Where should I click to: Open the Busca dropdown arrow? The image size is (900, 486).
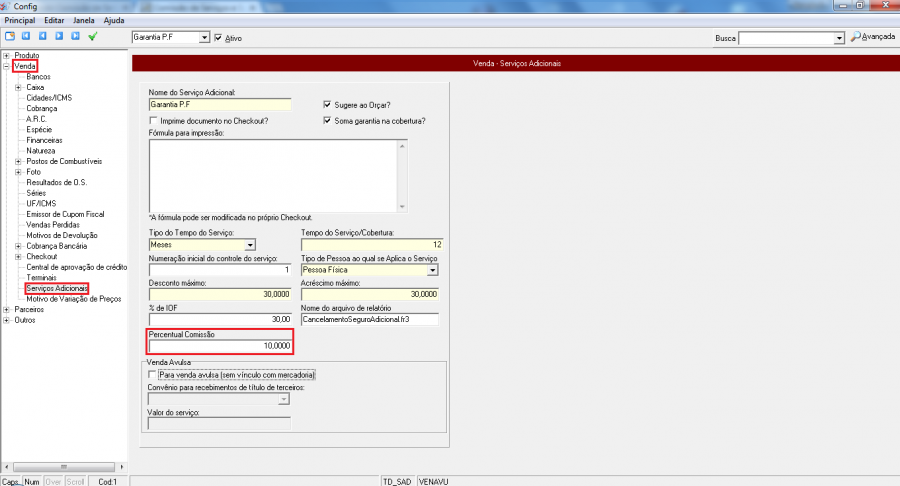pyautogui.click(x=839, y=38)
